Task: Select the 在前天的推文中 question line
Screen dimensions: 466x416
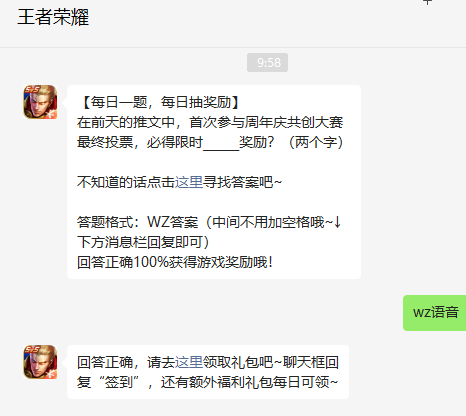Action: point(210,122)
